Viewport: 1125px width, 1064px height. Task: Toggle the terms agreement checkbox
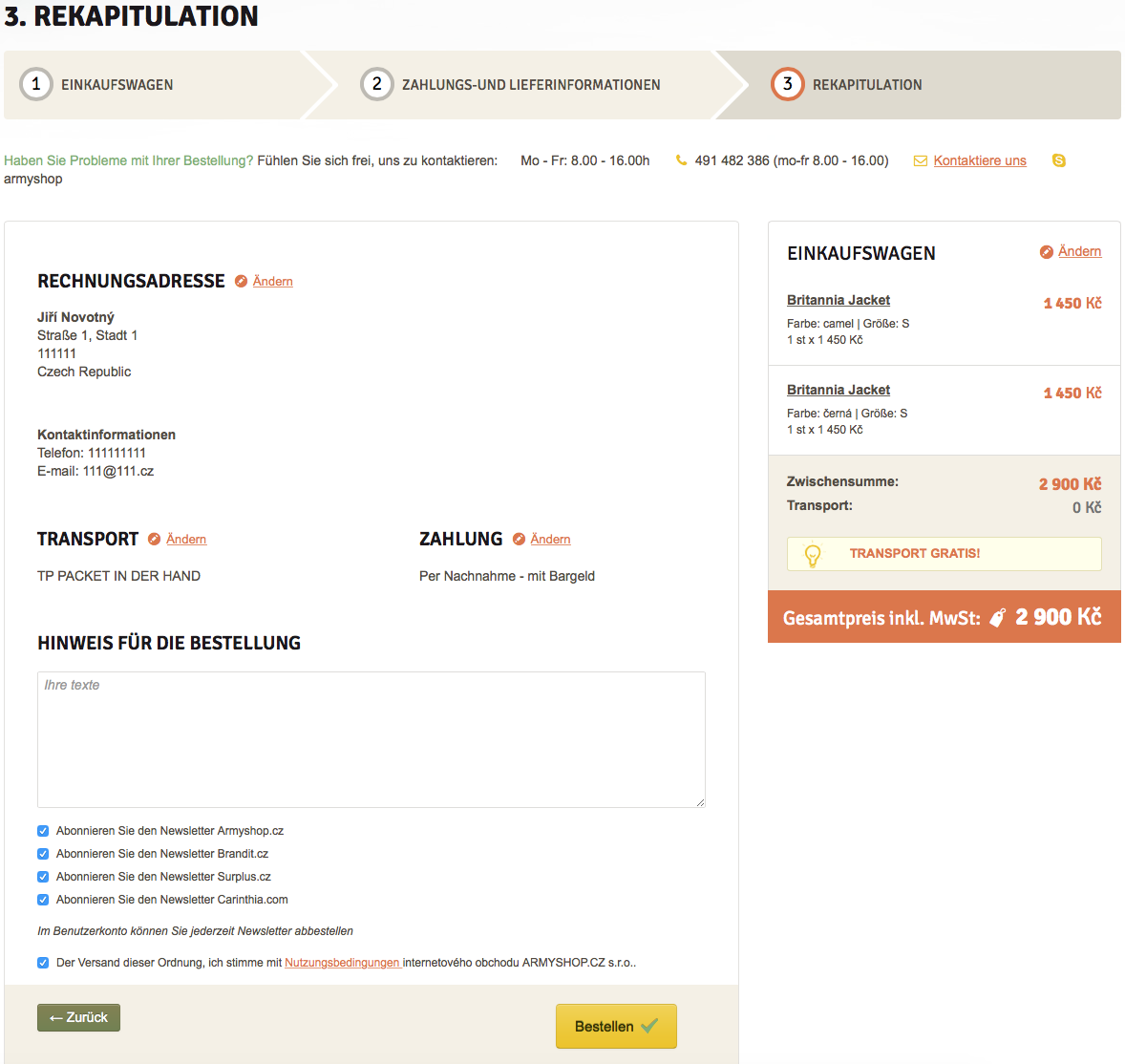pos(43,963)
